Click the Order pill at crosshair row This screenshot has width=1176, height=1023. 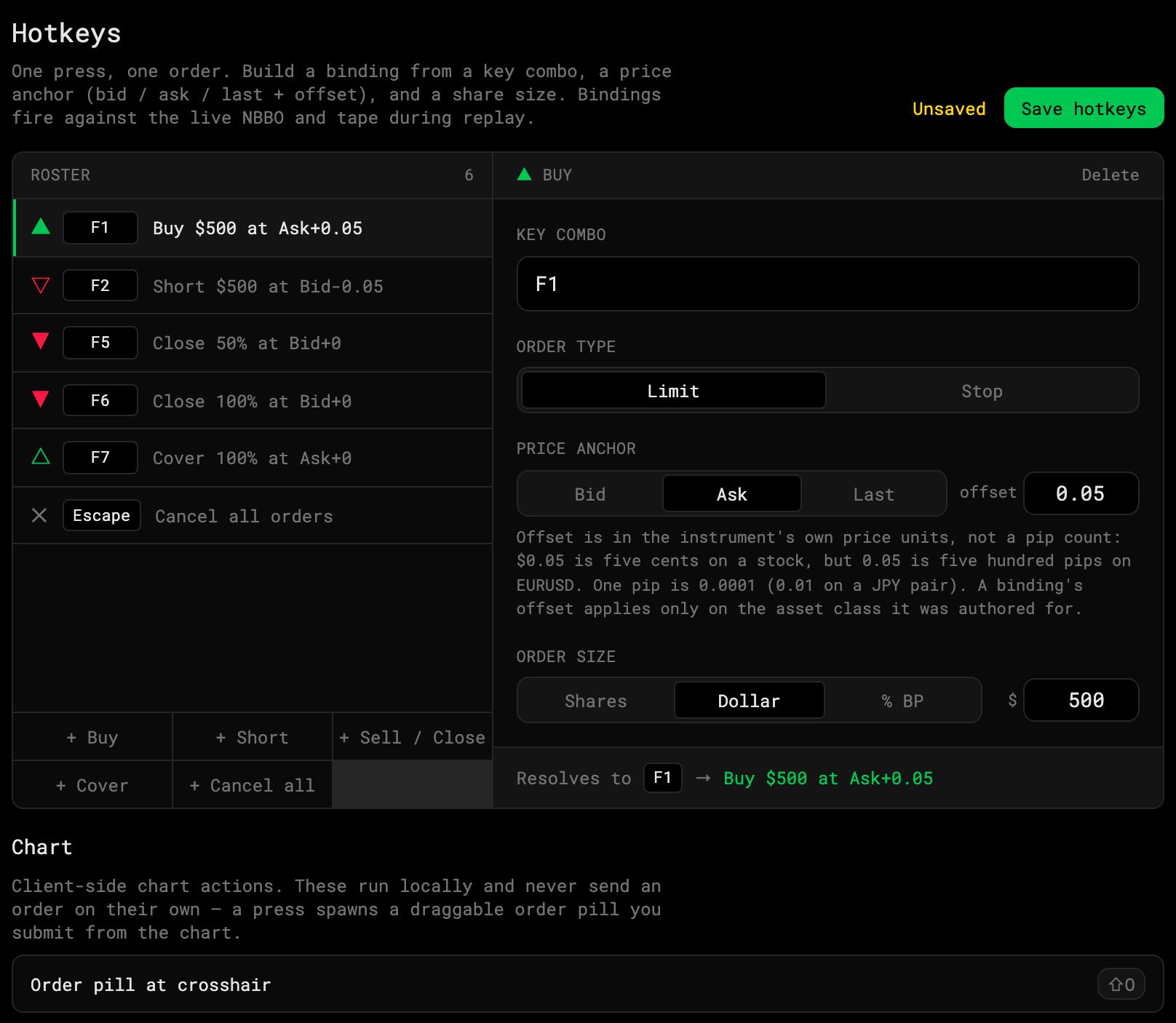pyautogui.click(x=588, y=984)
